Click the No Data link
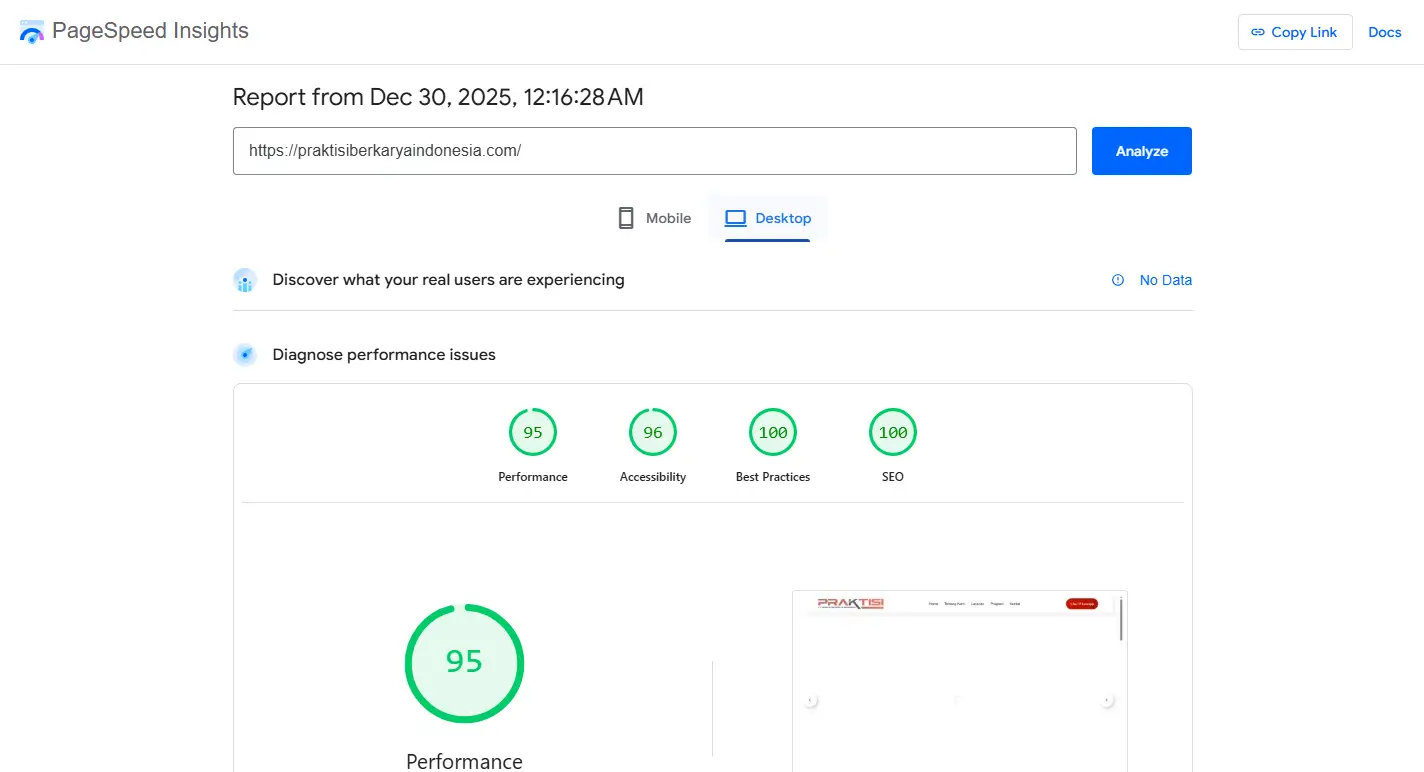The image size is (1424, 772). pyautogui.click(x=1165, y=280)
